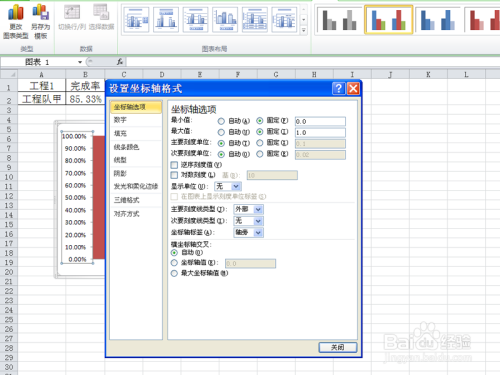
Task: Apply the blue chart style swatch
Action: coord(438,20)
